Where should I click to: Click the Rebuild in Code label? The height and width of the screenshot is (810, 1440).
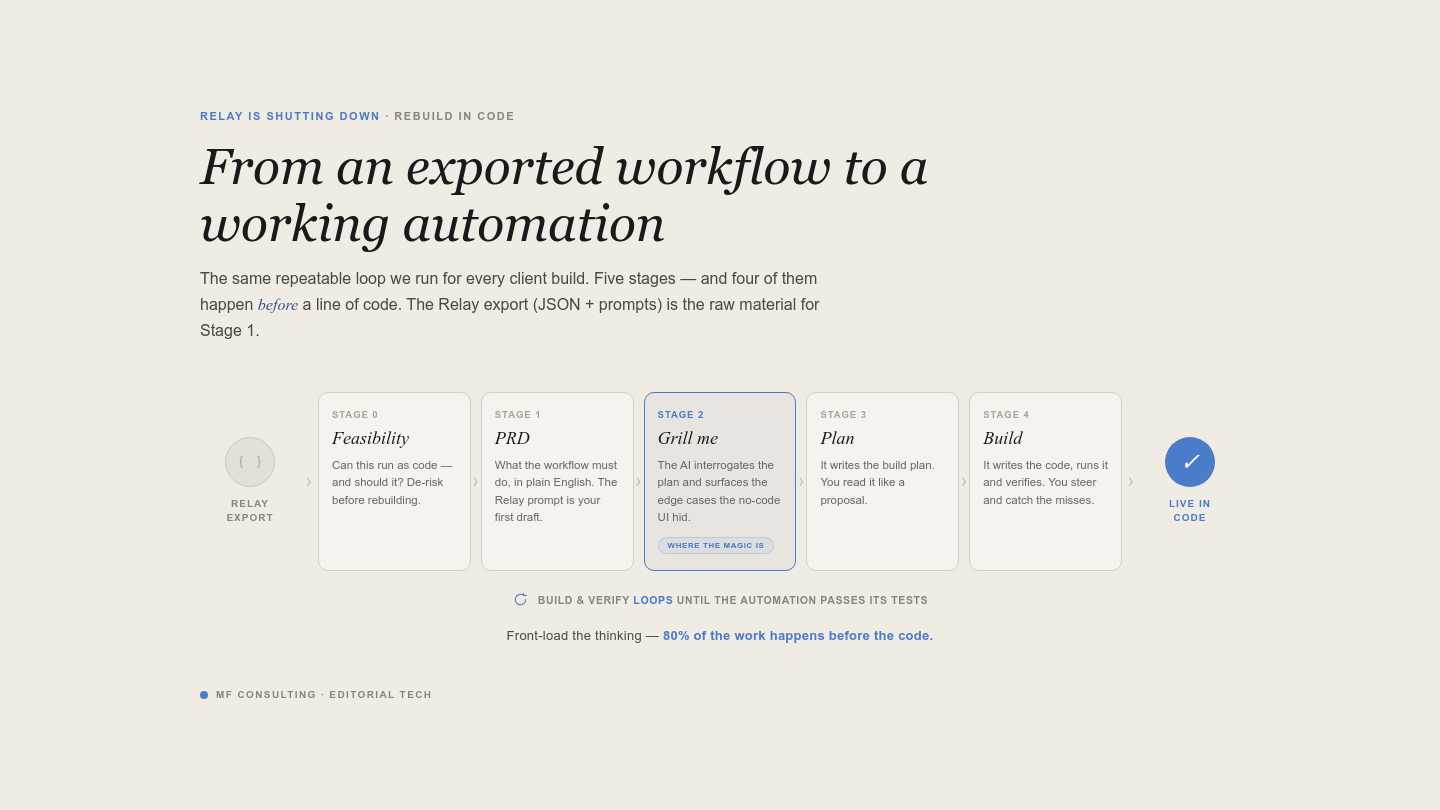point(454,116)
